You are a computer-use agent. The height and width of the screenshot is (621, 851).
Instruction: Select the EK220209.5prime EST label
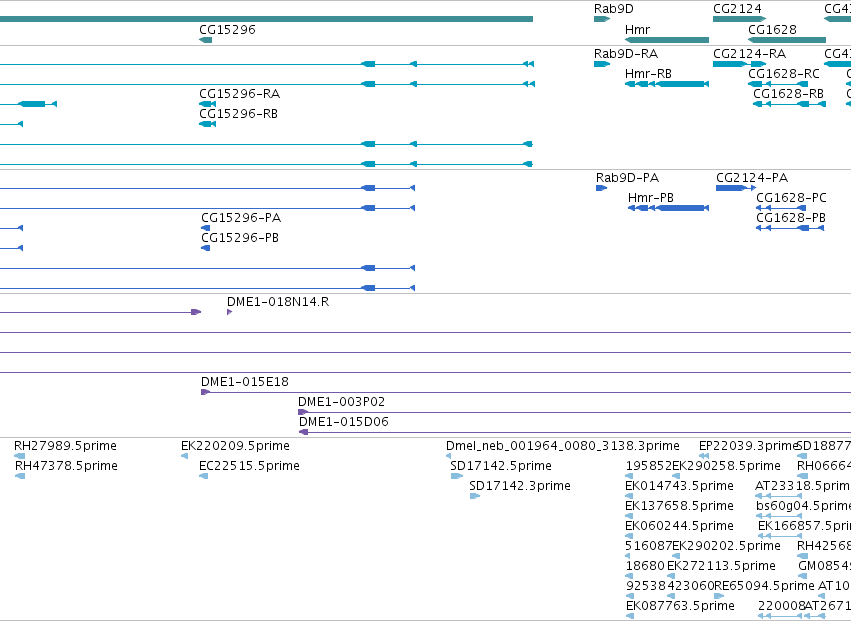235,446
